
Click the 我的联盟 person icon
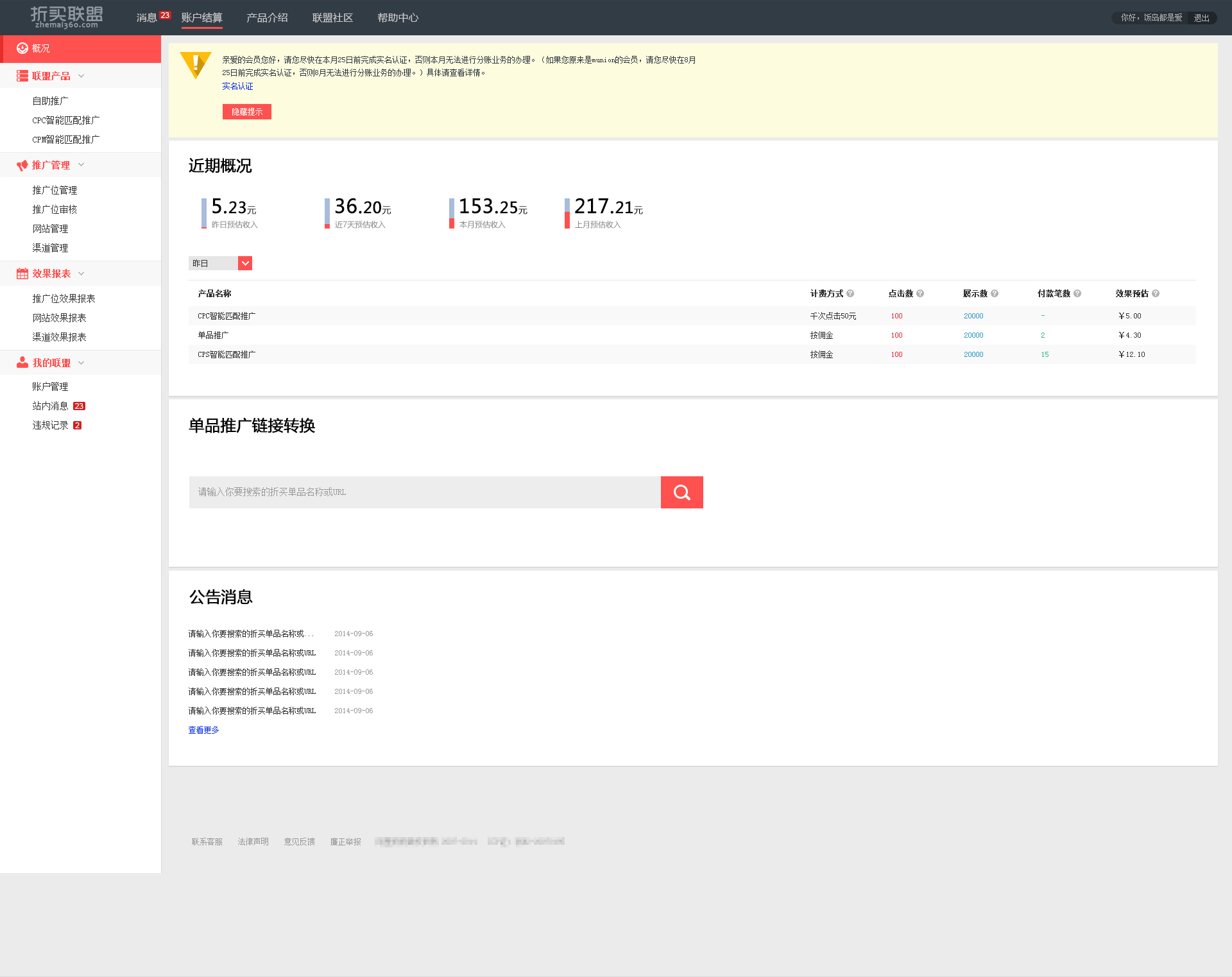22,363
